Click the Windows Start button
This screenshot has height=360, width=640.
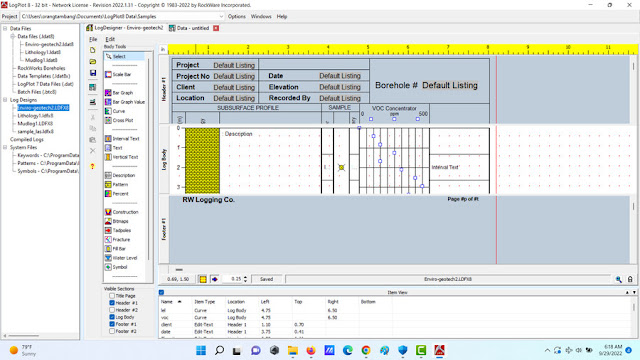201,350
